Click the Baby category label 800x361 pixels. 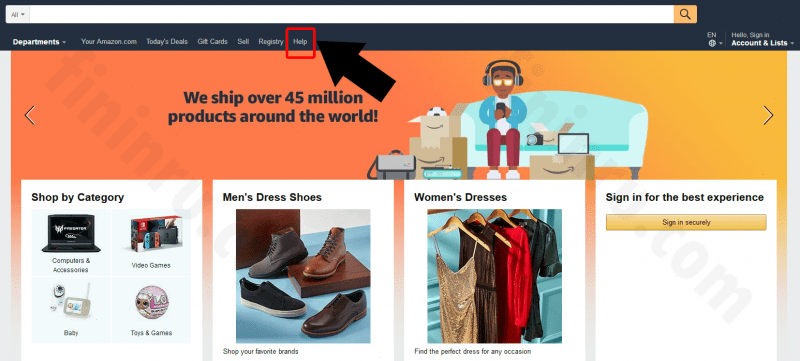(71, 333)
